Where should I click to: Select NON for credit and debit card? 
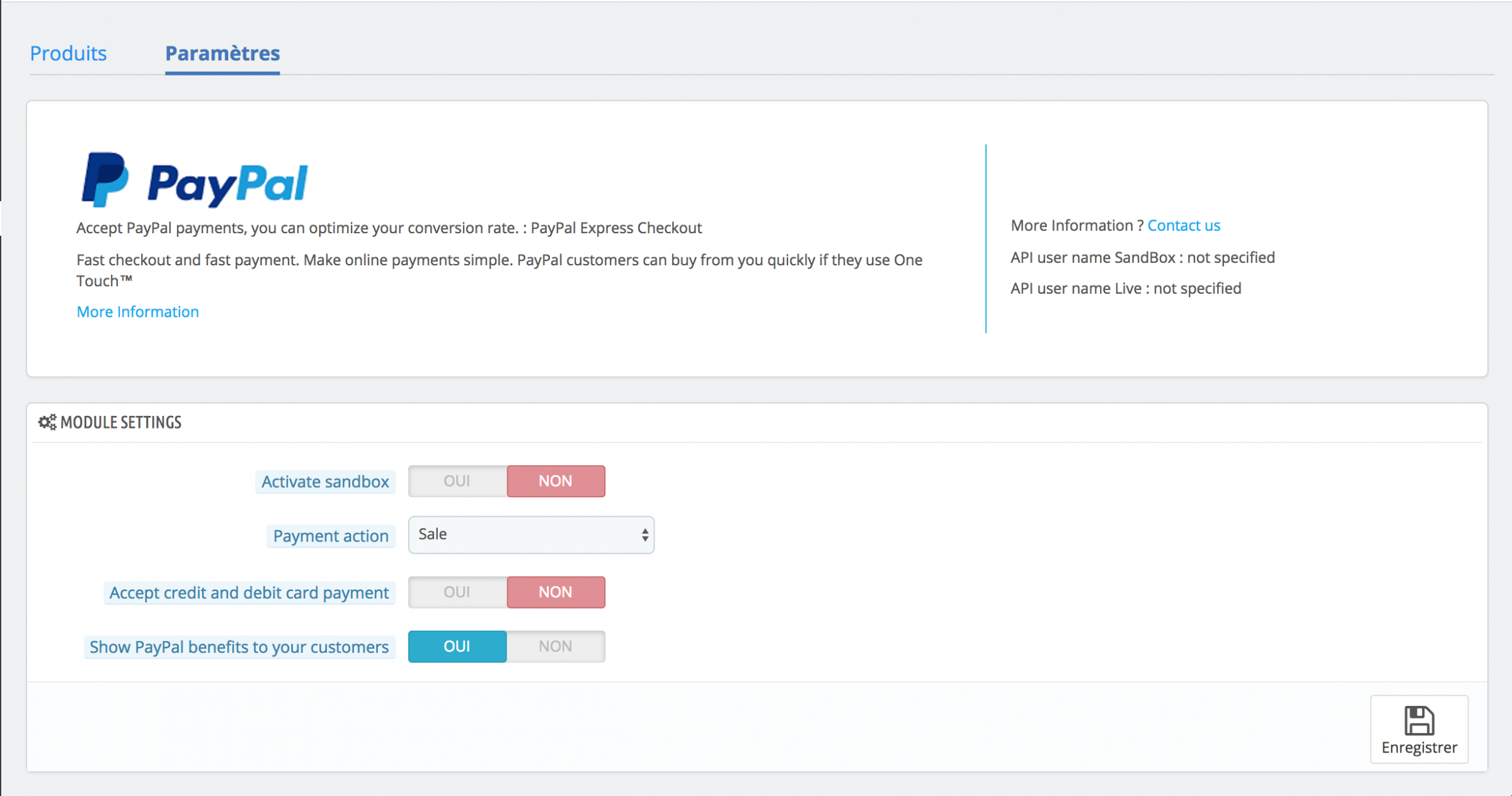[556, 592]
